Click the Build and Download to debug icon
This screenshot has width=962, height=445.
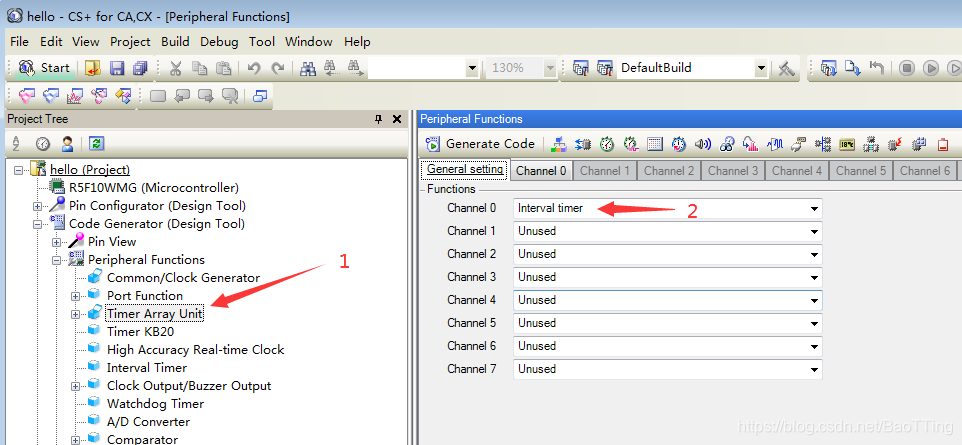[x=829, y=68]
